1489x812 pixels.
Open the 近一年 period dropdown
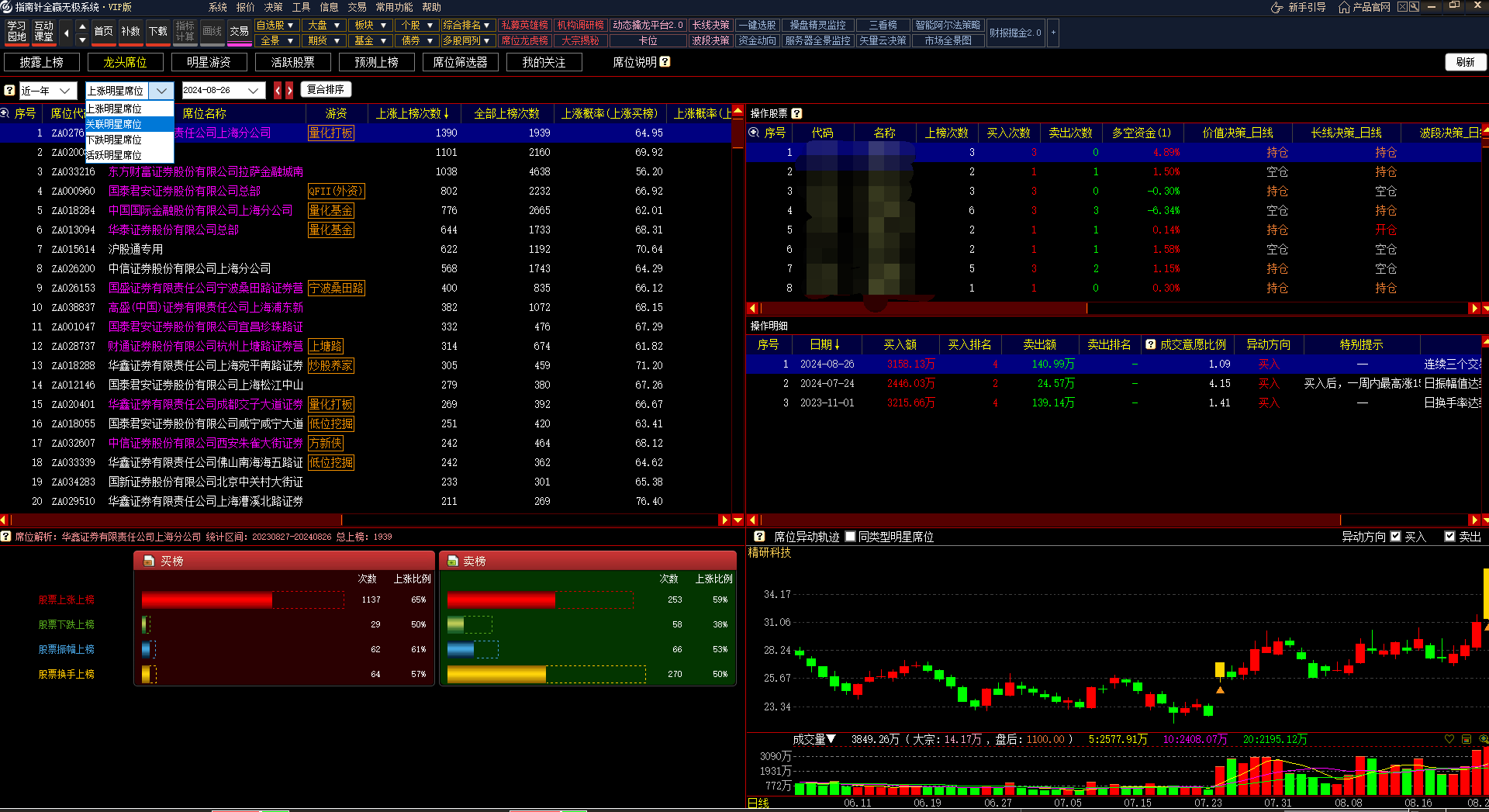pyautogui.click(x=47, y=91)
